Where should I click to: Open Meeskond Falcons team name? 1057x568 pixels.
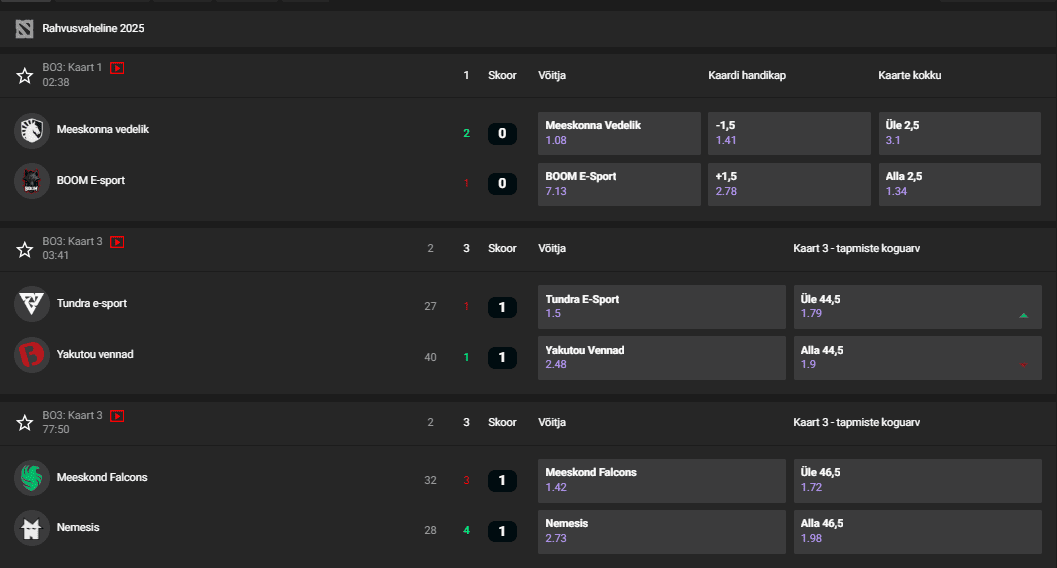pos(102,477)
